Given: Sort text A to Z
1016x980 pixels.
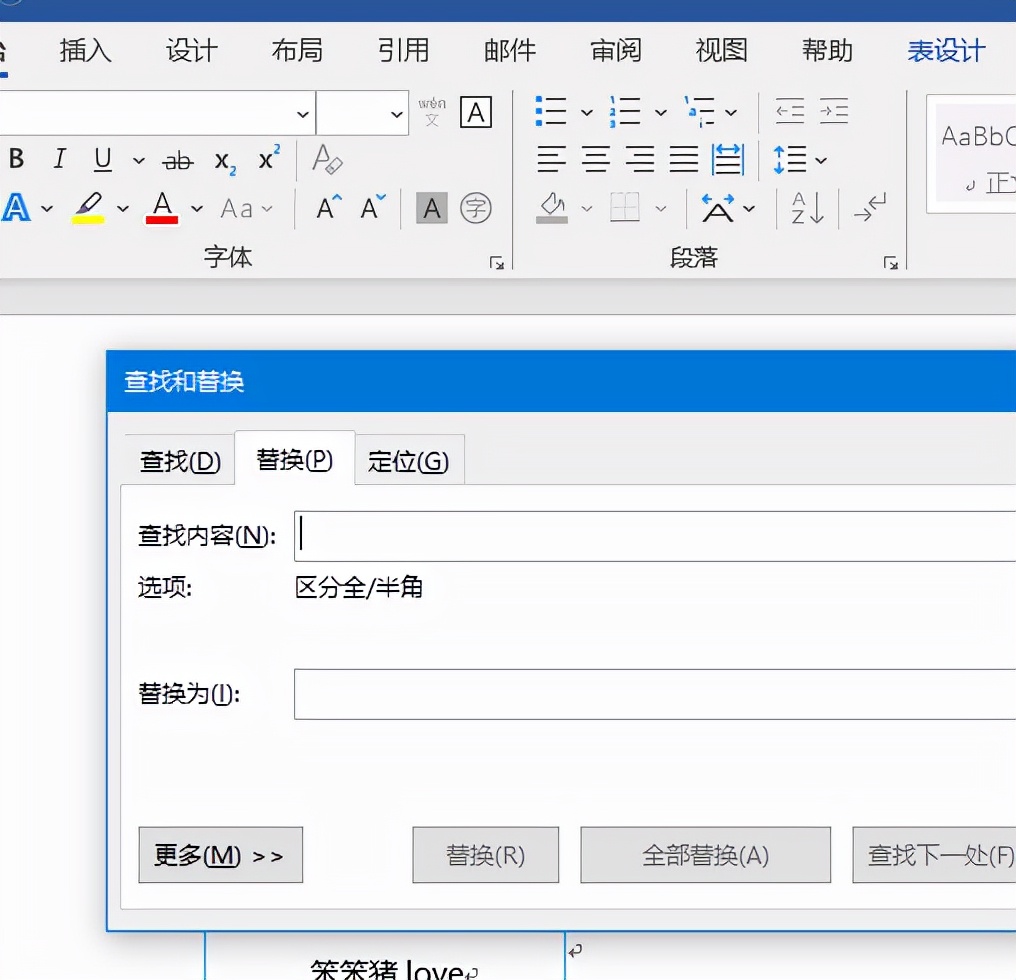Looking at the screenshot, I should point(807,208).
